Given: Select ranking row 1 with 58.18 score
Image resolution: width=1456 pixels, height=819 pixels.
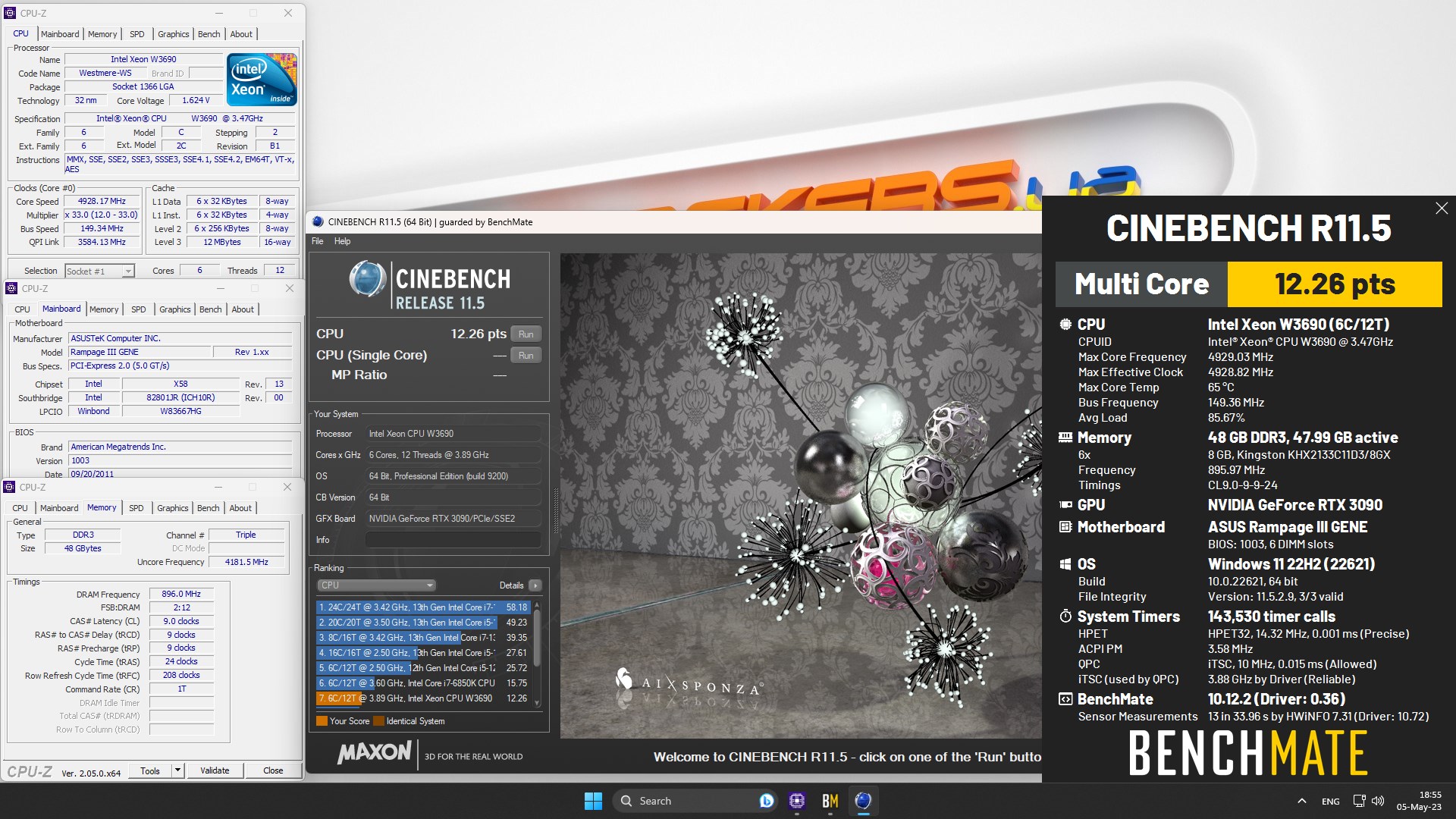Looking at the screenshot, I should click(422, 607).
